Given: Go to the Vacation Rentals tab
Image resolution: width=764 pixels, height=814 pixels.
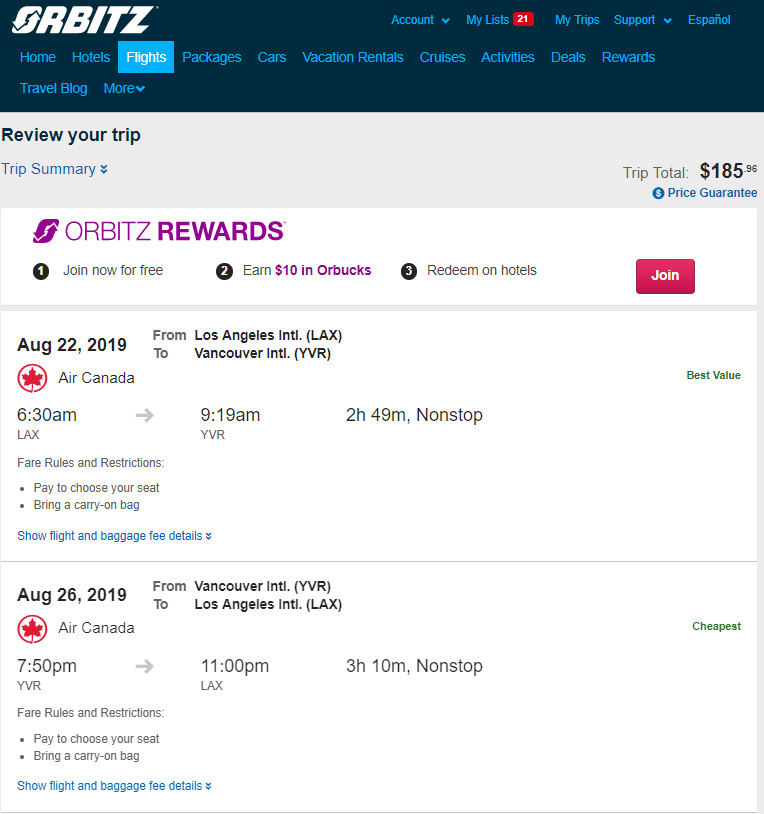Looking at the screenshot, I should coord(352,57).
